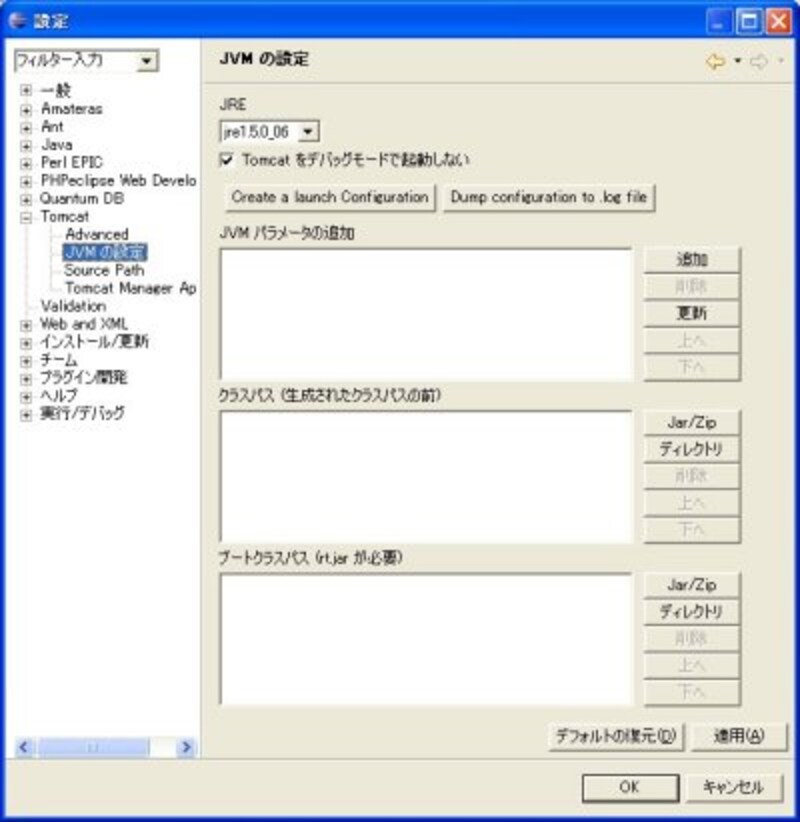
Task: Expand the チーム tree node
Action: click(x=26, y=360)
